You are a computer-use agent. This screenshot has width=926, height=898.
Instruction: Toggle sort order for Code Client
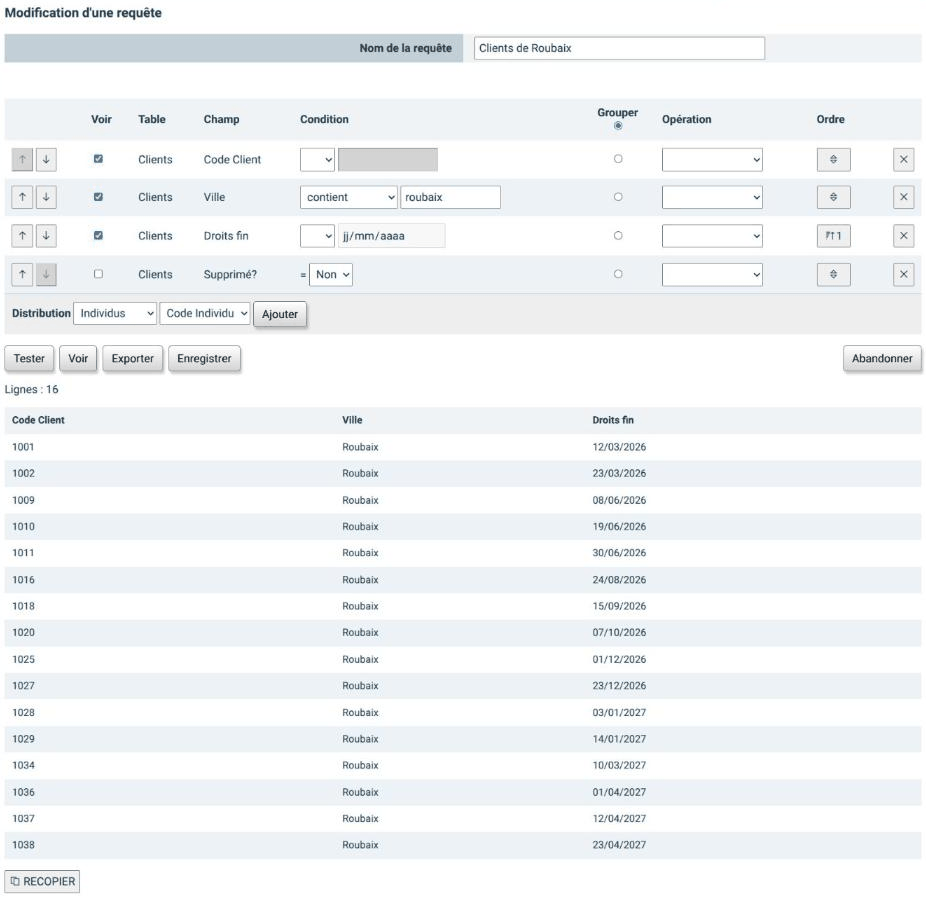point(833,159)
